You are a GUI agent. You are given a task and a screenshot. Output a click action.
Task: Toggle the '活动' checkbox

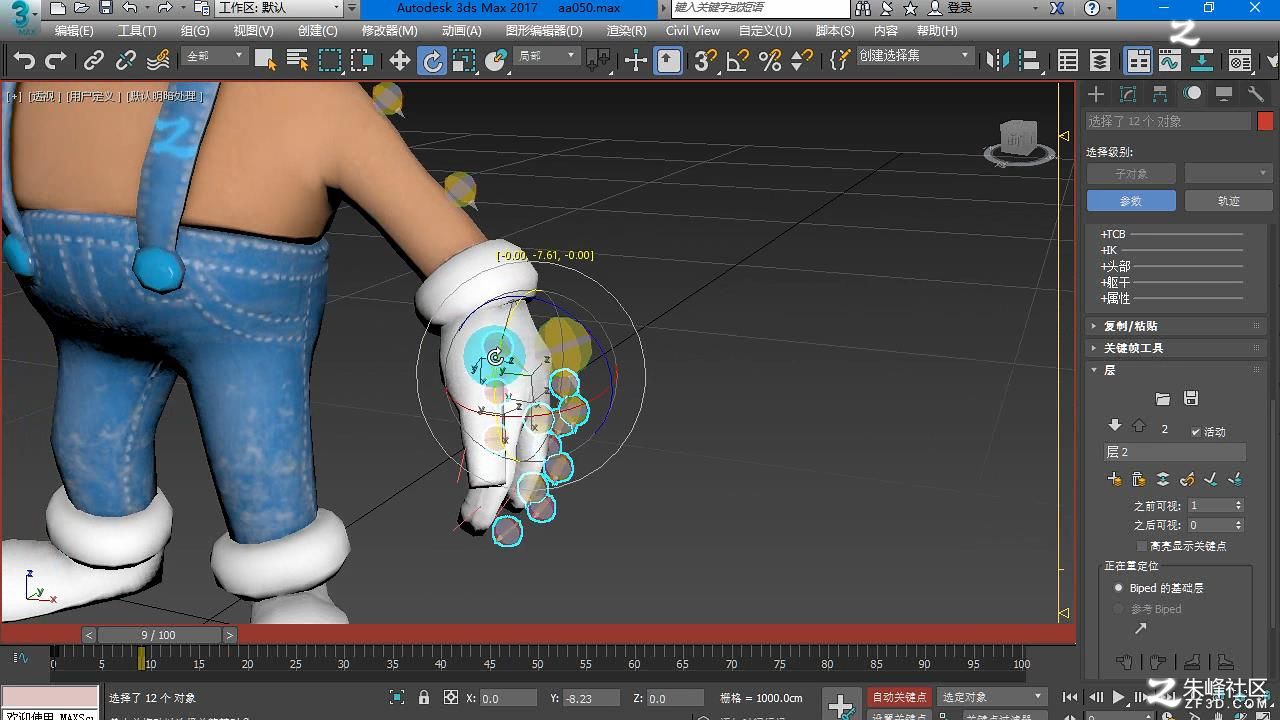1196,432
